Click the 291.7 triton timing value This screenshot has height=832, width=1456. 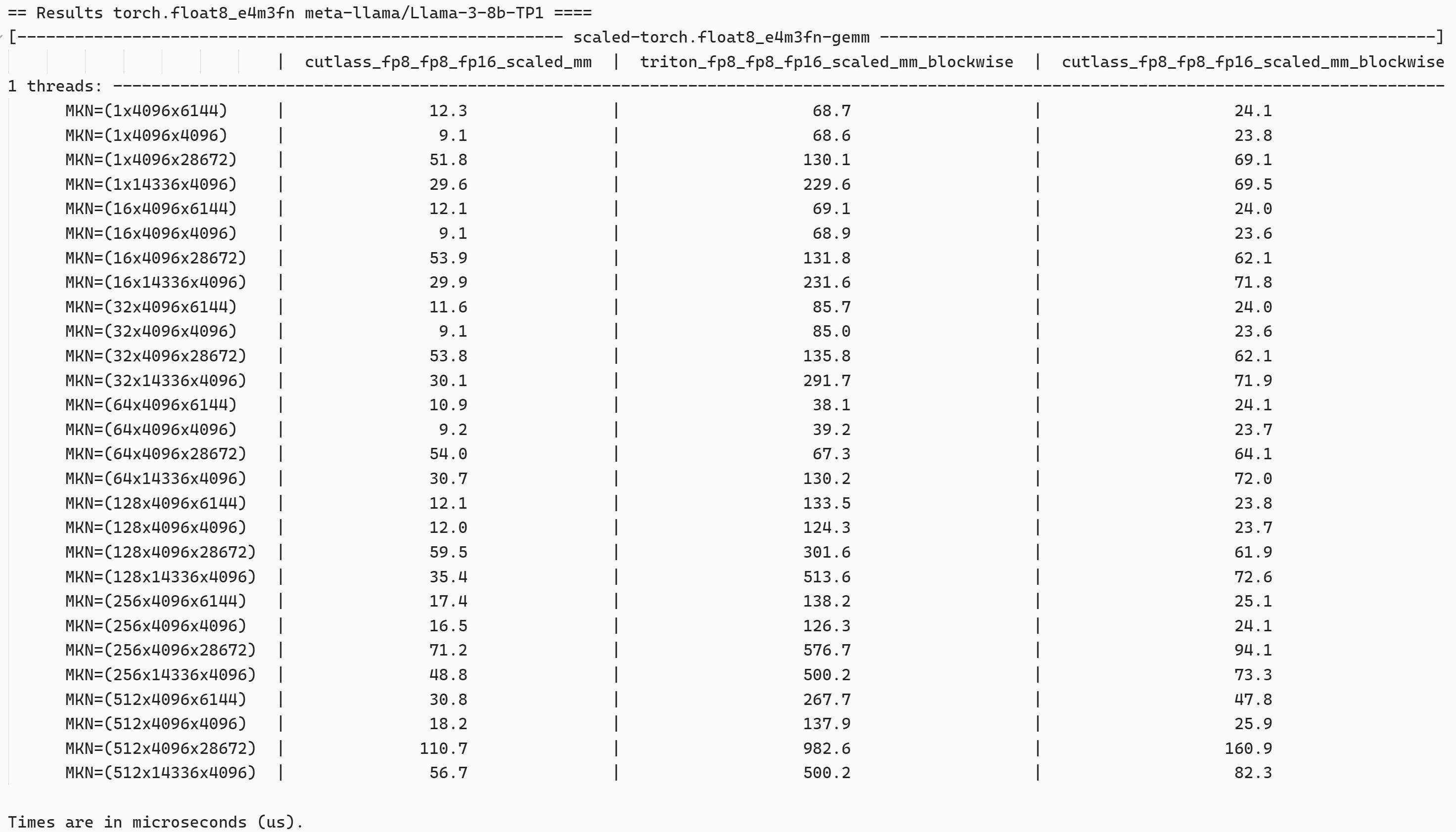[826, 381]
